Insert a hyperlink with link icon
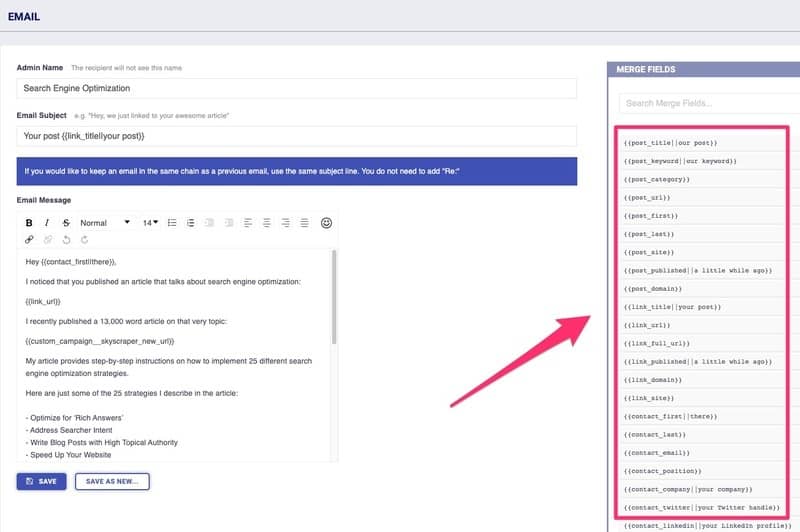The image size is (800, 532). coord(29,240)
